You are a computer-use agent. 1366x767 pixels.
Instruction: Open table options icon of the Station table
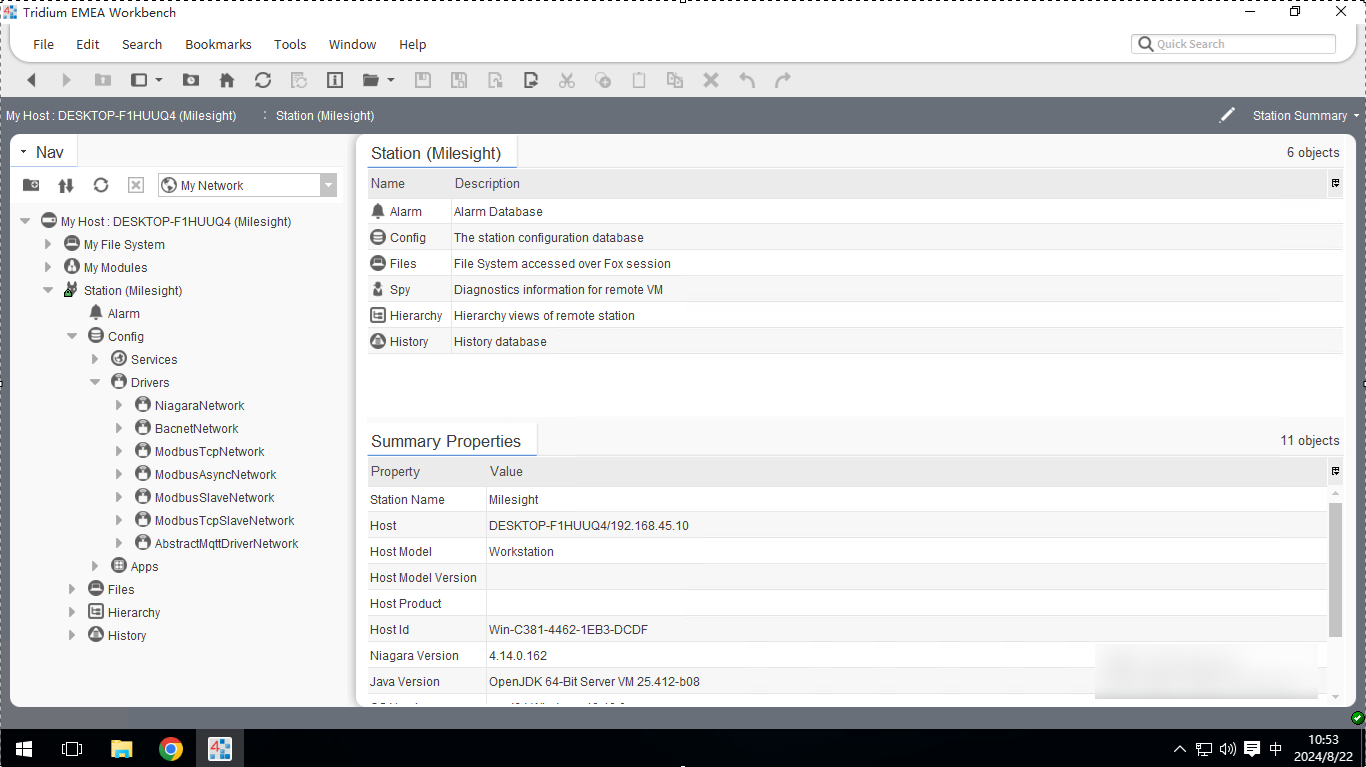click(1336, 183)
